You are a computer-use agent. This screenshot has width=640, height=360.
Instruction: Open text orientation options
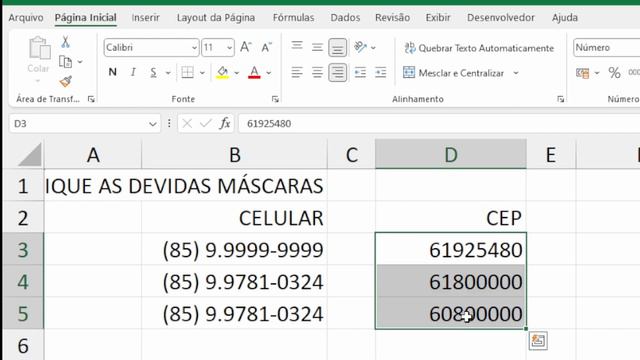point(364,47)
